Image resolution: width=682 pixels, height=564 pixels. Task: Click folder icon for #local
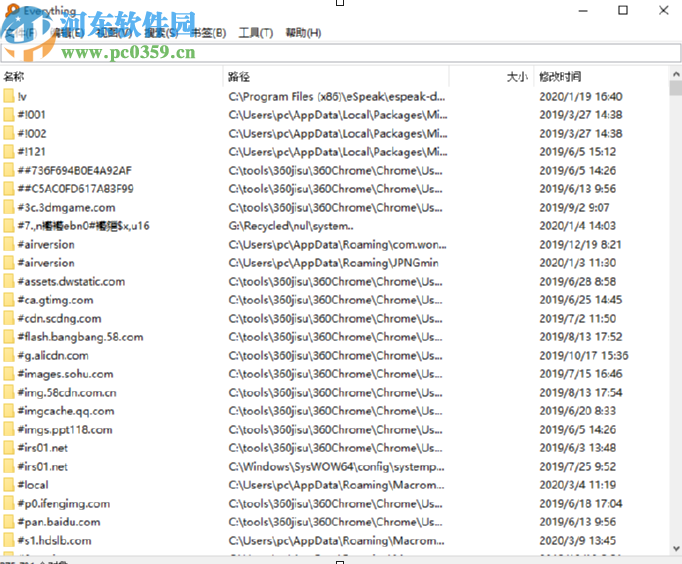(9, 485)
